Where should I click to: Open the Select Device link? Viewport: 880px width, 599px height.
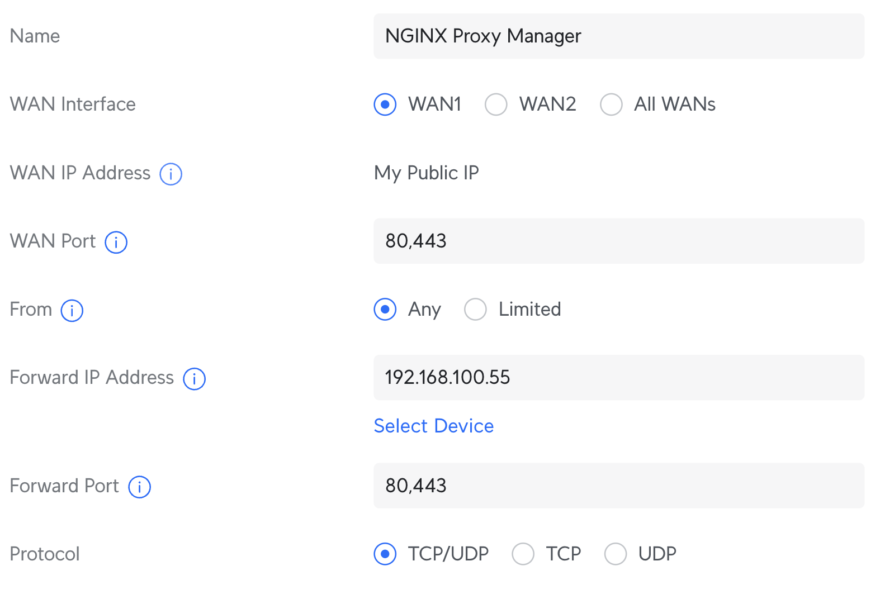pos(433,426)
